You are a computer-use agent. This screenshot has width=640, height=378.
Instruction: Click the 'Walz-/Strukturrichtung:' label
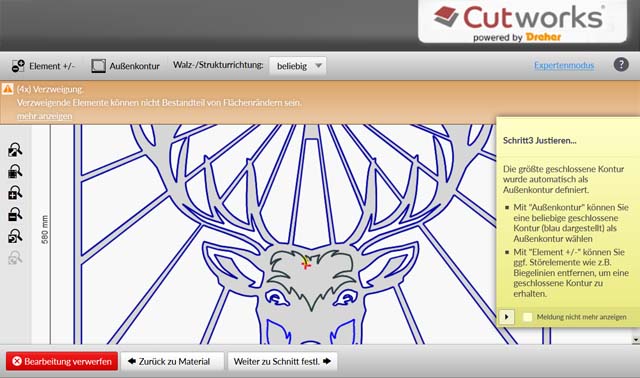(218, 65)
